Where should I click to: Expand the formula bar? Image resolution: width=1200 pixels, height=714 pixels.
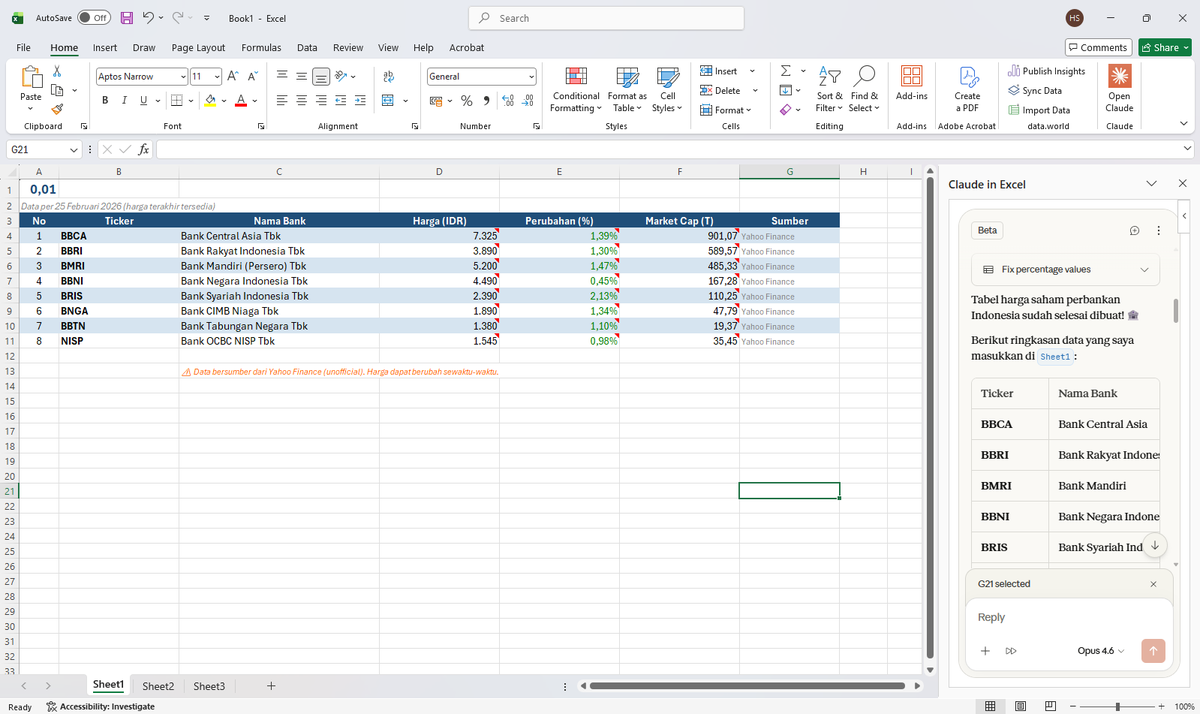click(x=1186, y=149)
